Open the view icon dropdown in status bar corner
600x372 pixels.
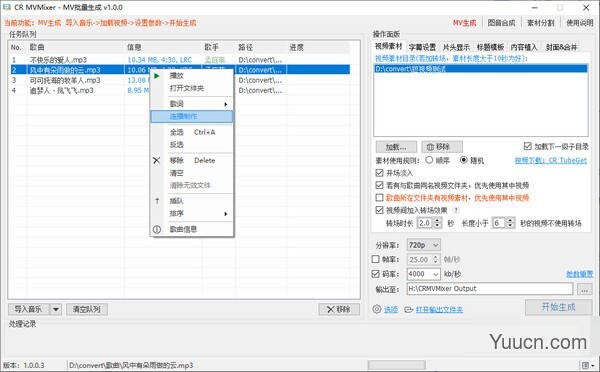pyautogui.click(x=589, y=365)
